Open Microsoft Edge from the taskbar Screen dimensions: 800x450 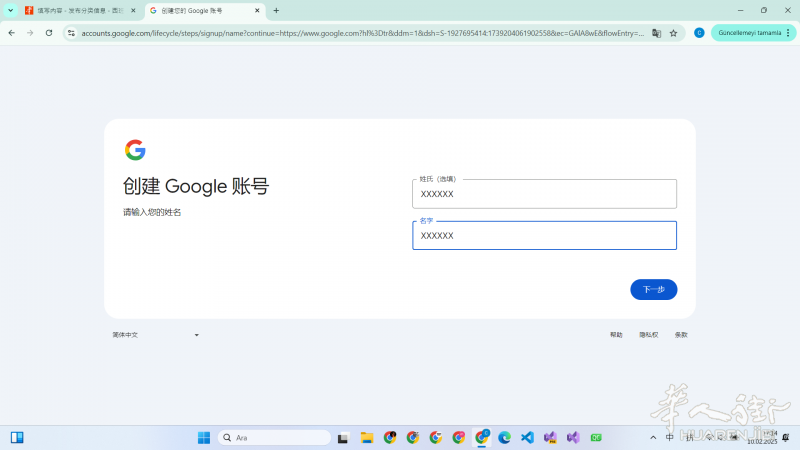pyautogui.click(x=504, y=438)
